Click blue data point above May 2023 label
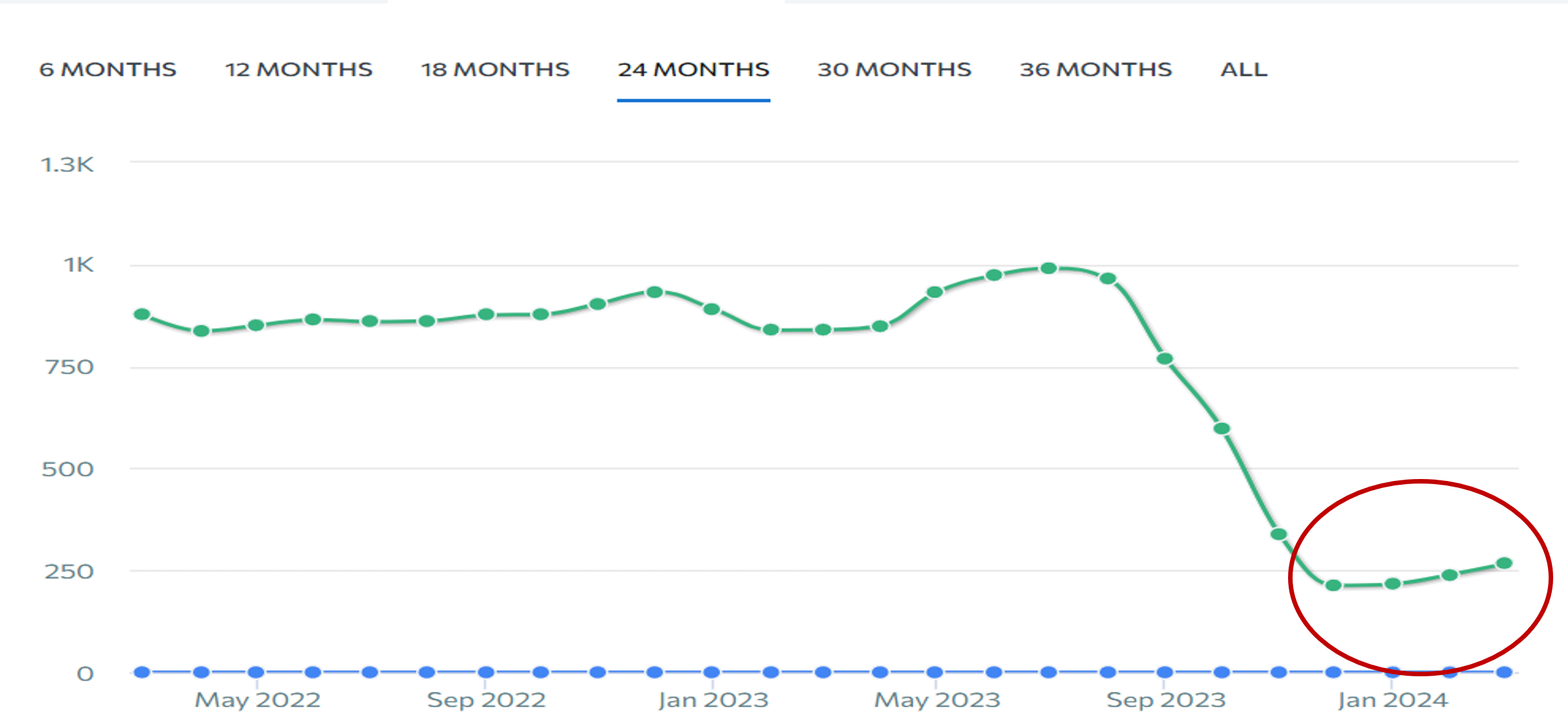1568x724 pixels. (935, 672)
